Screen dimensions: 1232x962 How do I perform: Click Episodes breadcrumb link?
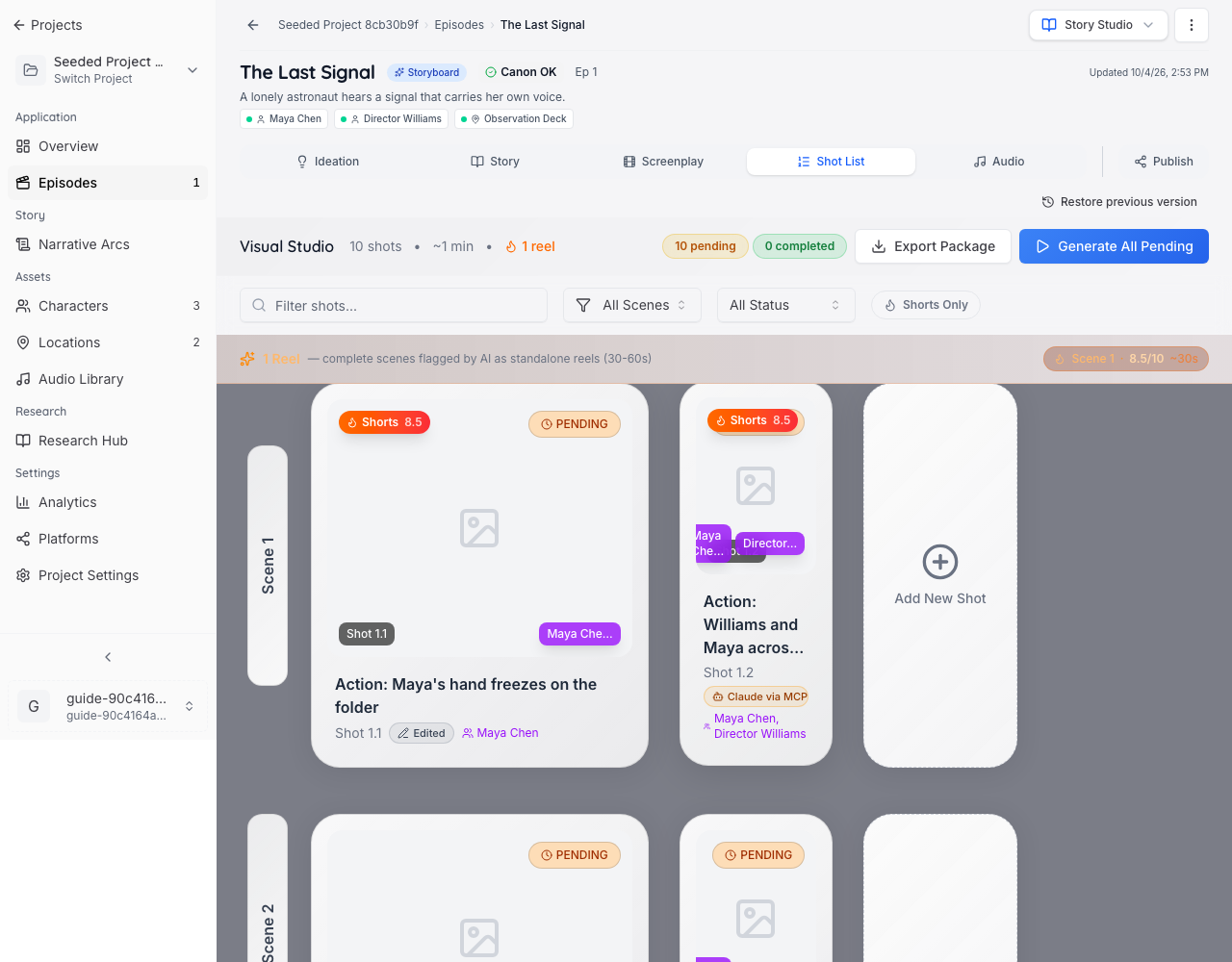[x=459, y=25]
